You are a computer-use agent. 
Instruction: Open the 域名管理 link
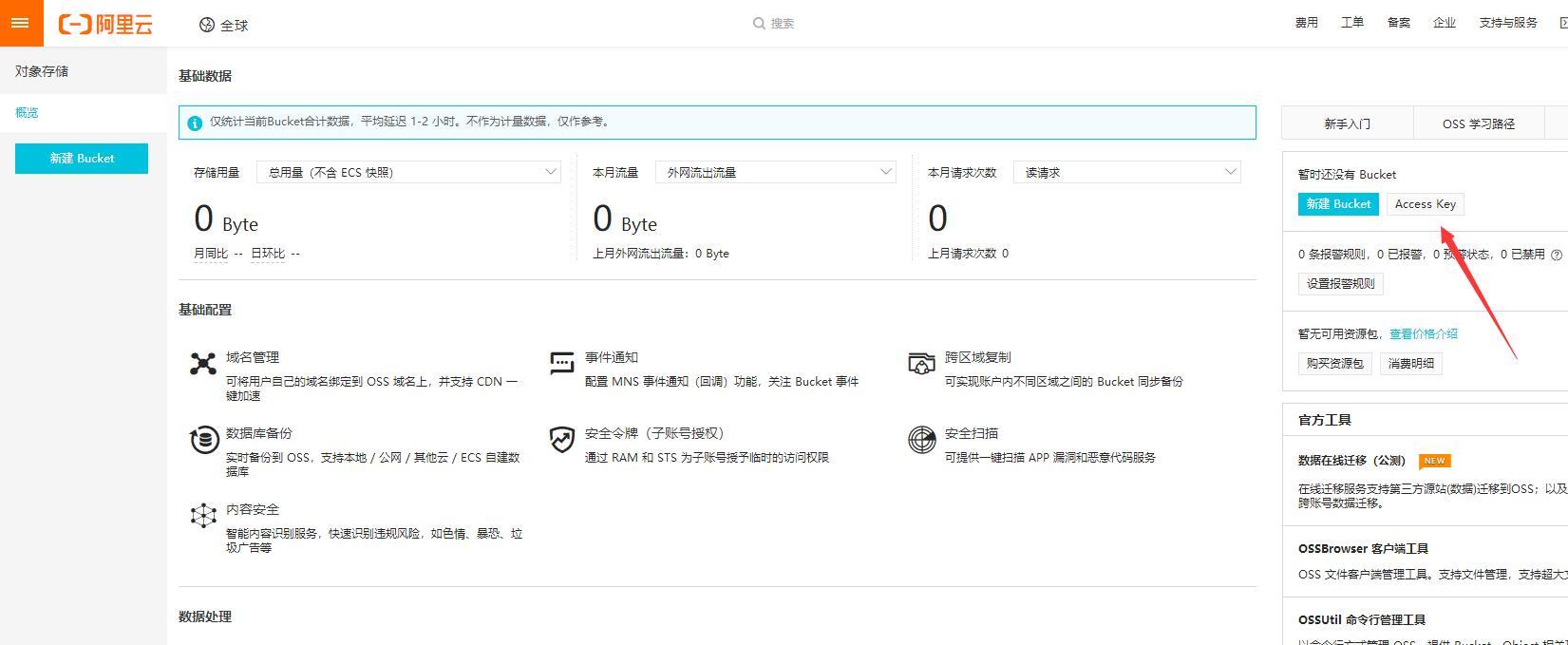[x=253, y=357]
